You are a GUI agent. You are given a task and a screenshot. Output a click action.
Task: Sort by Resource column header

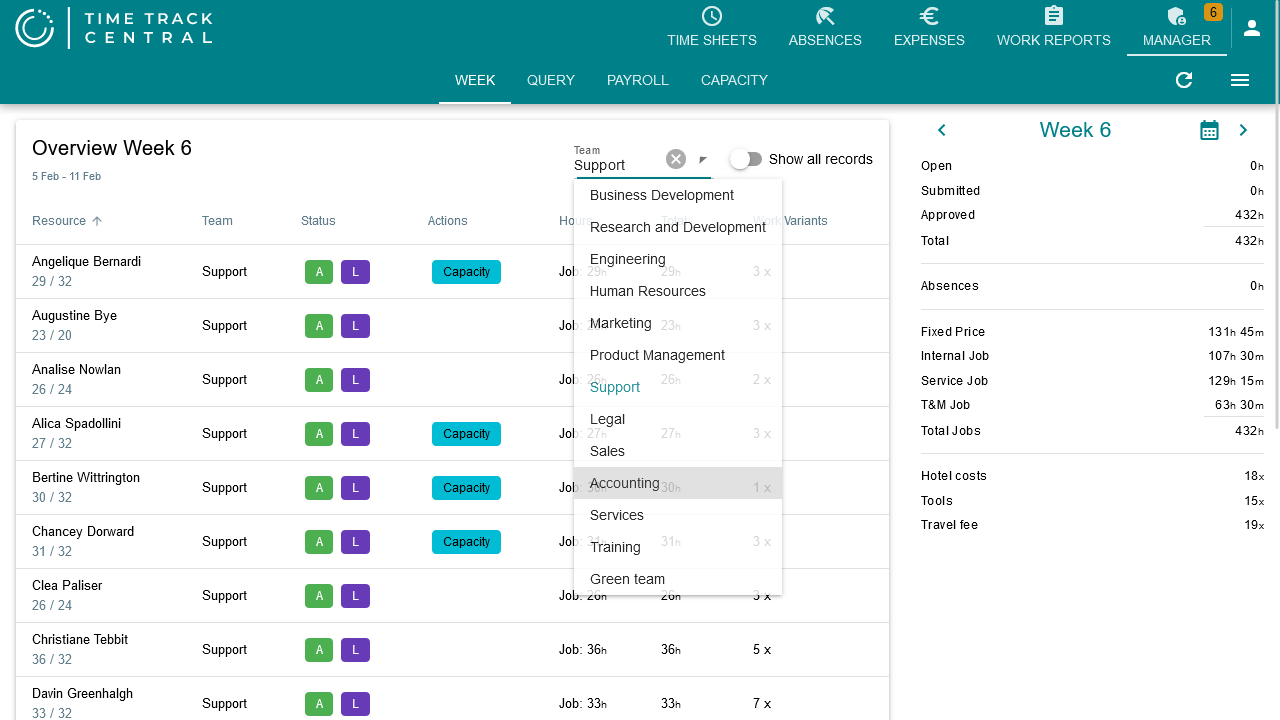pyautogui.click(x=59, y=221)
